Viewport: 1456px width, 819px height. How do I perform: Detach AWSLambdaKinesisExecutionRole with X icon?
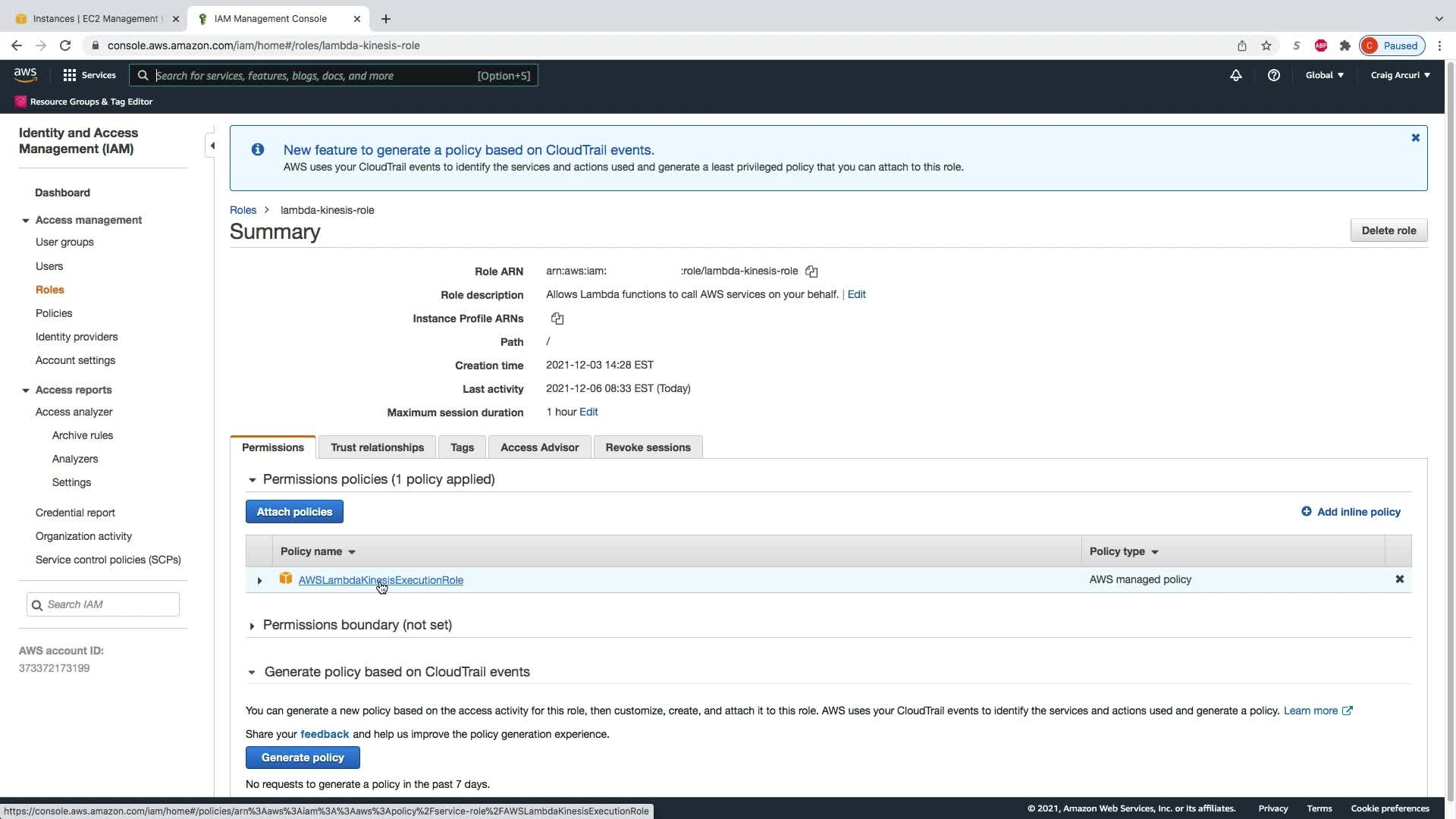(x=1400, y=579)
